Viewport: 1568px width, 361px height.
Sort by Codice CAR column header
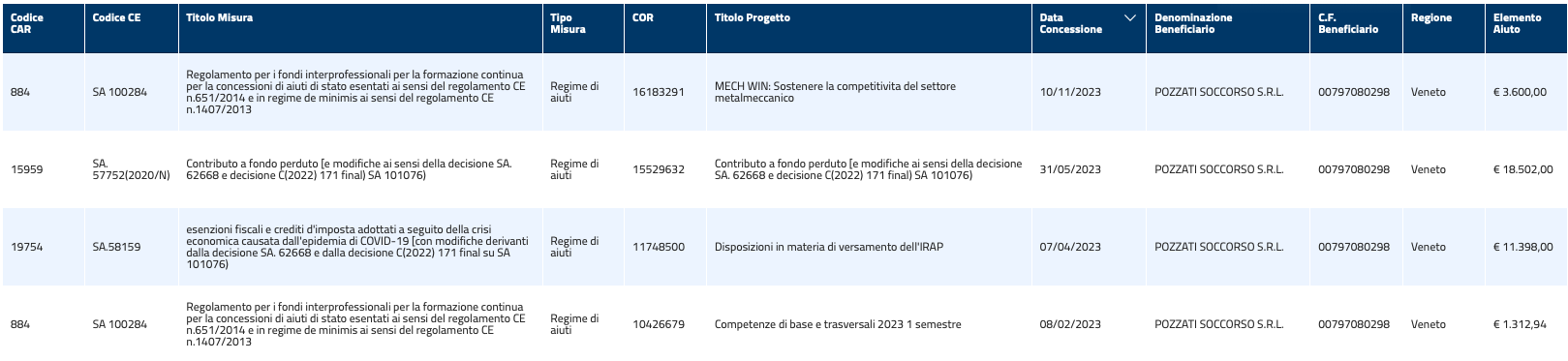click(x=27, y=23)
